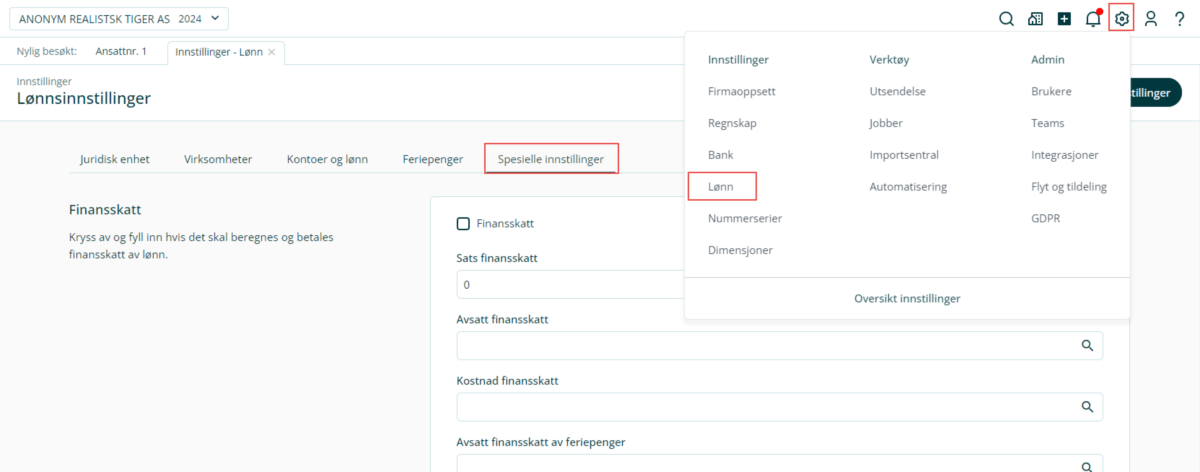This screenshot has width=1200, height=472.
Task: Click the plus icon to create new
Action: point(1064,19)
